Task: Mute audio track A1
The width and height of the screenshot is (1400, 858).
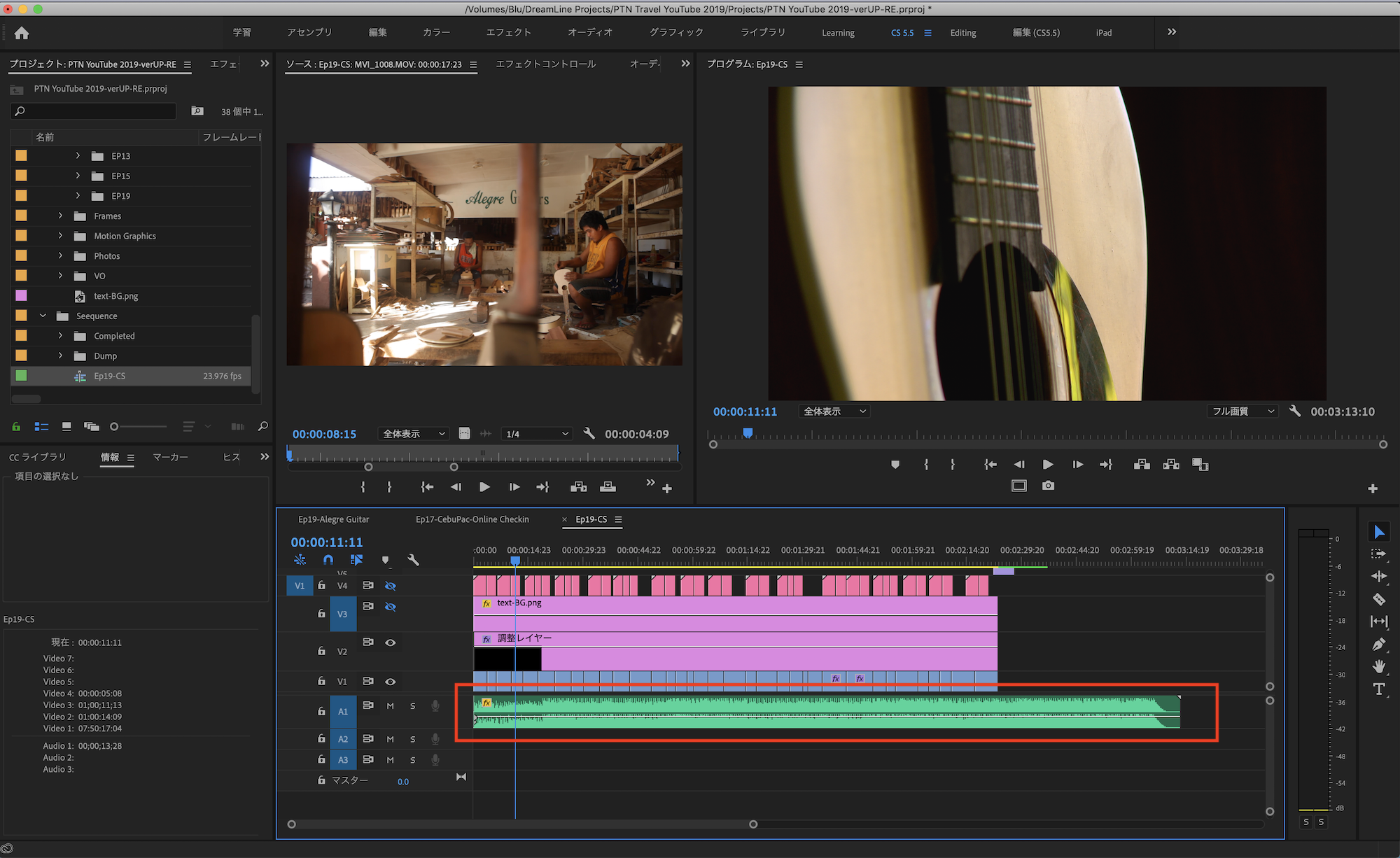Action: [x=391, y=706]
